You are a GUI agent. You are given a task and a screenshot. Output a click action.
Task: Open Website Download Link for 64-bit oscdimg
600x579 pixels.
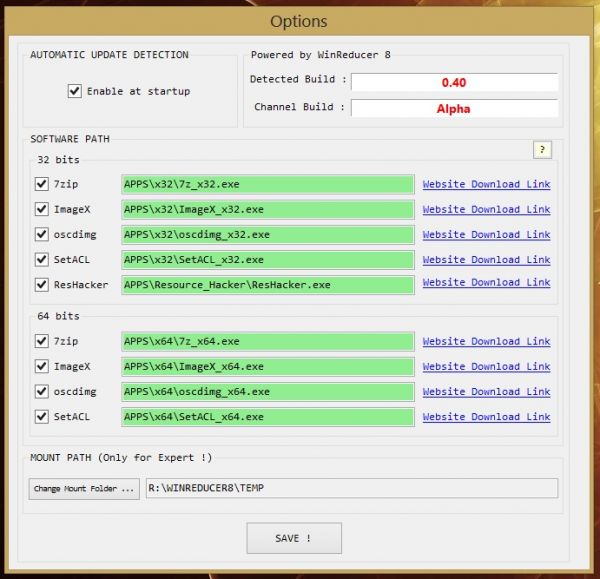tap(486, 391)
